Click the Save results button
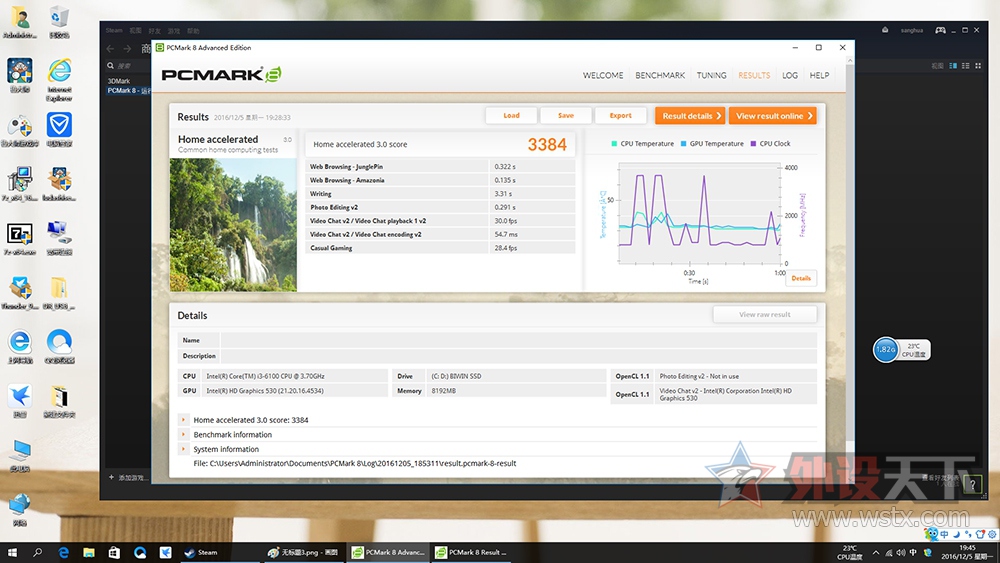The image size is (1000, 563). tap(566, 115)
